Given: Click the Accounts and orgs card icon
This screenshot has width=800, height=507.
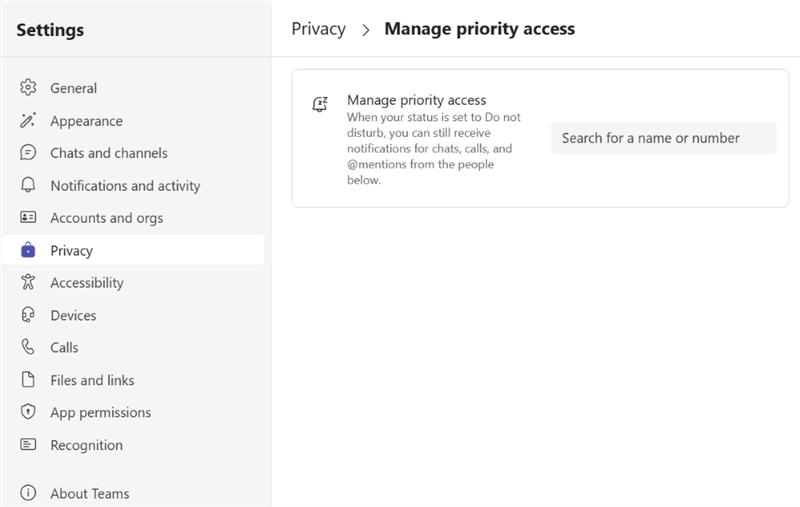Looking at the screenshot, I should (28, 218).
